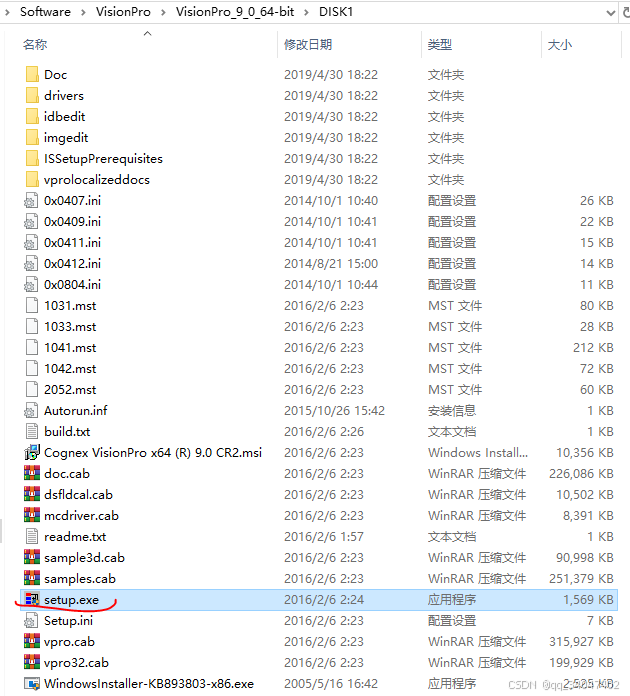The width and height of the screenshot is (630, 696).
Task: Click the 0x0407.ini file icon
Action: click(x=32, y=201)
